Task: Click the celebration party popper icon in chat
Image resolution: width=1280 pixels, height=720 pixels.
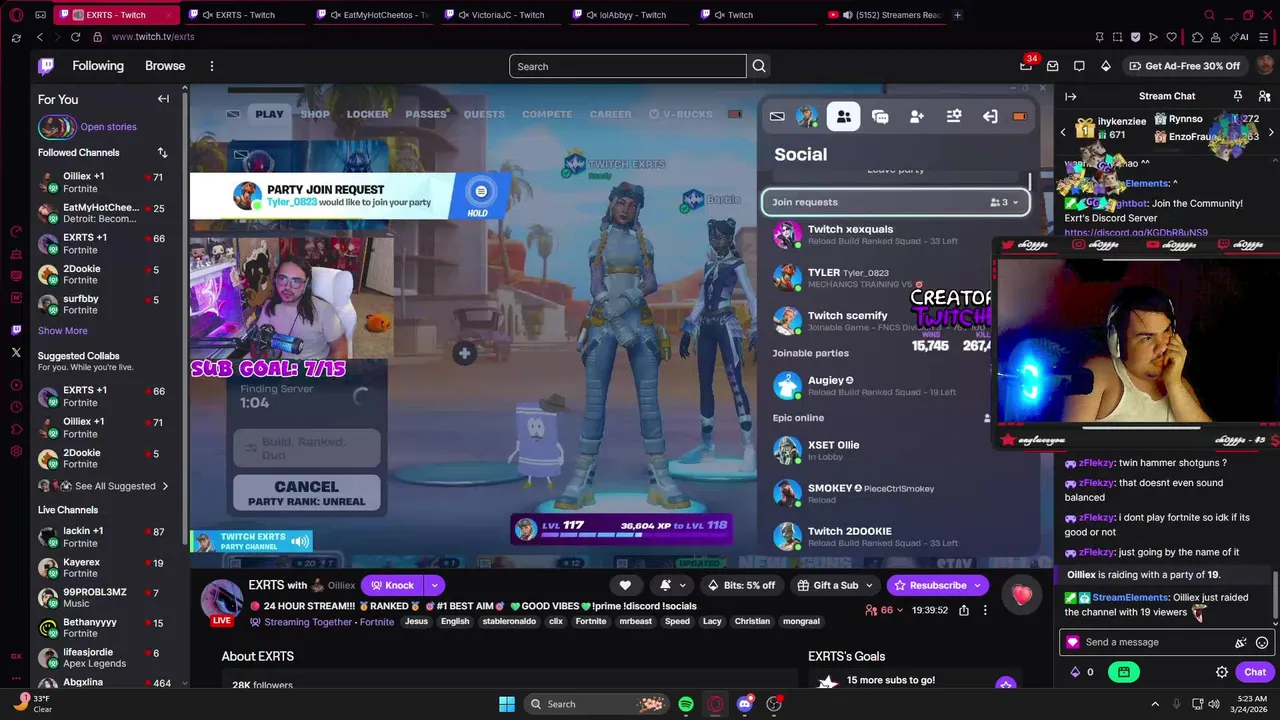Action: coord(1241,643)
